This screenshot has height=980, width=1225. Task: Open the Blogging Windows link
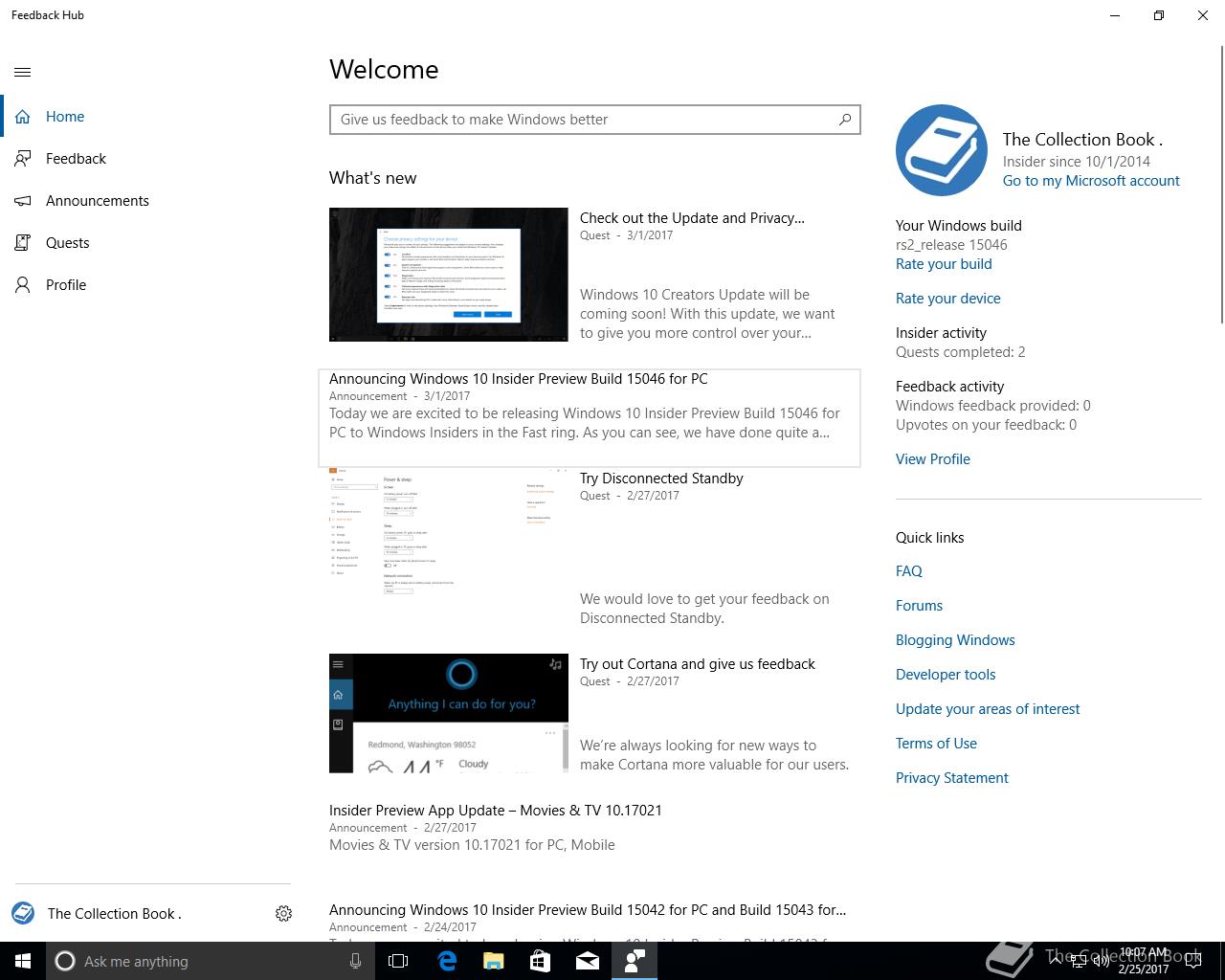coord(955,640)
